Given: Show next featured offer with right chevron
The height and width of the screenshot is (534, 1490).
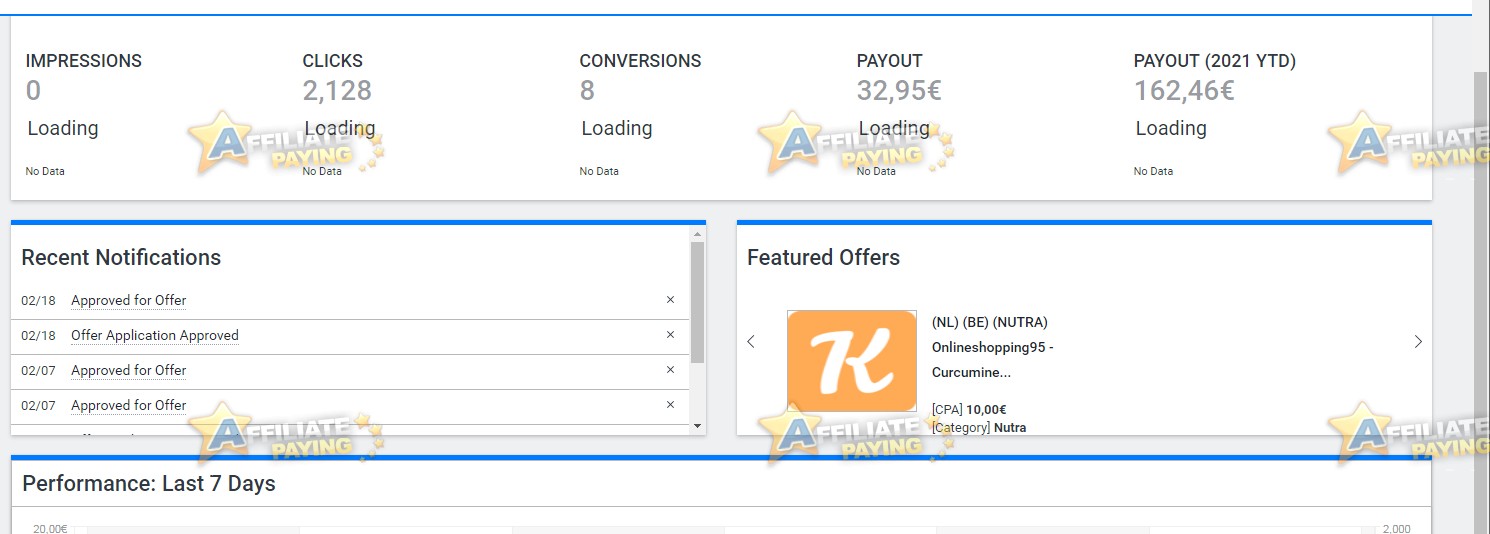Looking at the screenshot, I should pyautogui.click(x=1417, y=342).
